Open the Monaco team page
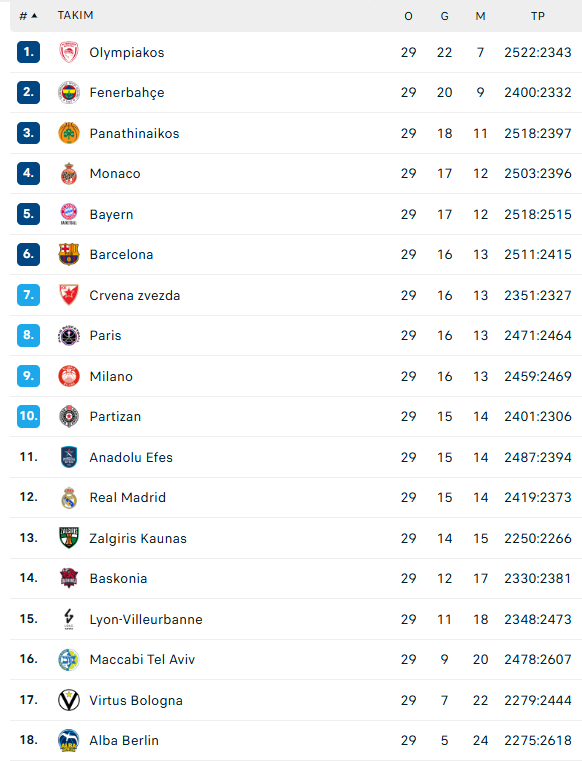This screenshot has height=761, width=582. pyautogui.click(x=115, y=173)
